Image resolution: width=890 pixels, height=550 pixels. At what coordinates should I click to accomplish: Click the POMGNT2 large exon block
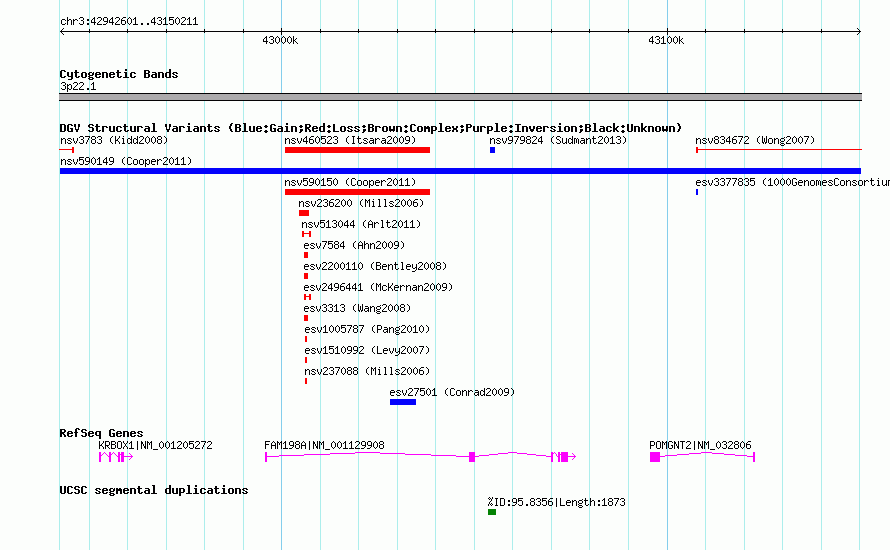[655, 457]
